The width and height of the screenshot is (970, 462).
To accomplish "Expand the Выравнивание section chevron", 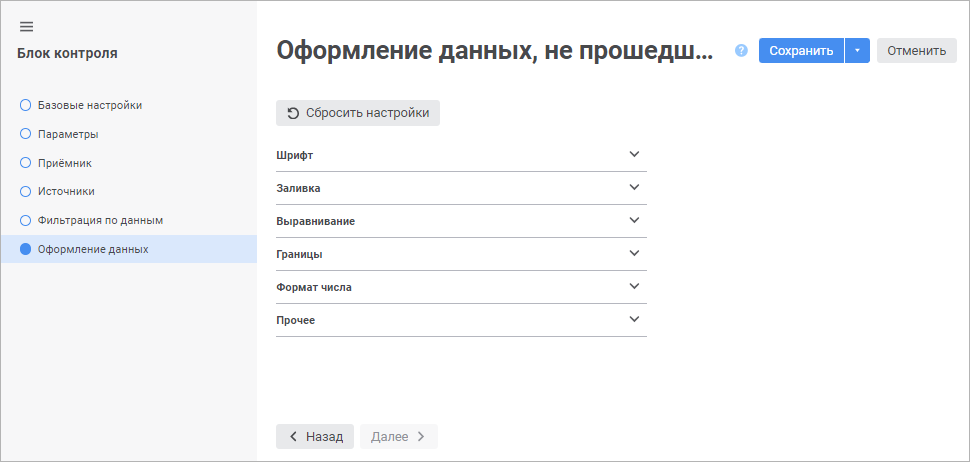I will pyautogui.click(x=633, y=220).
